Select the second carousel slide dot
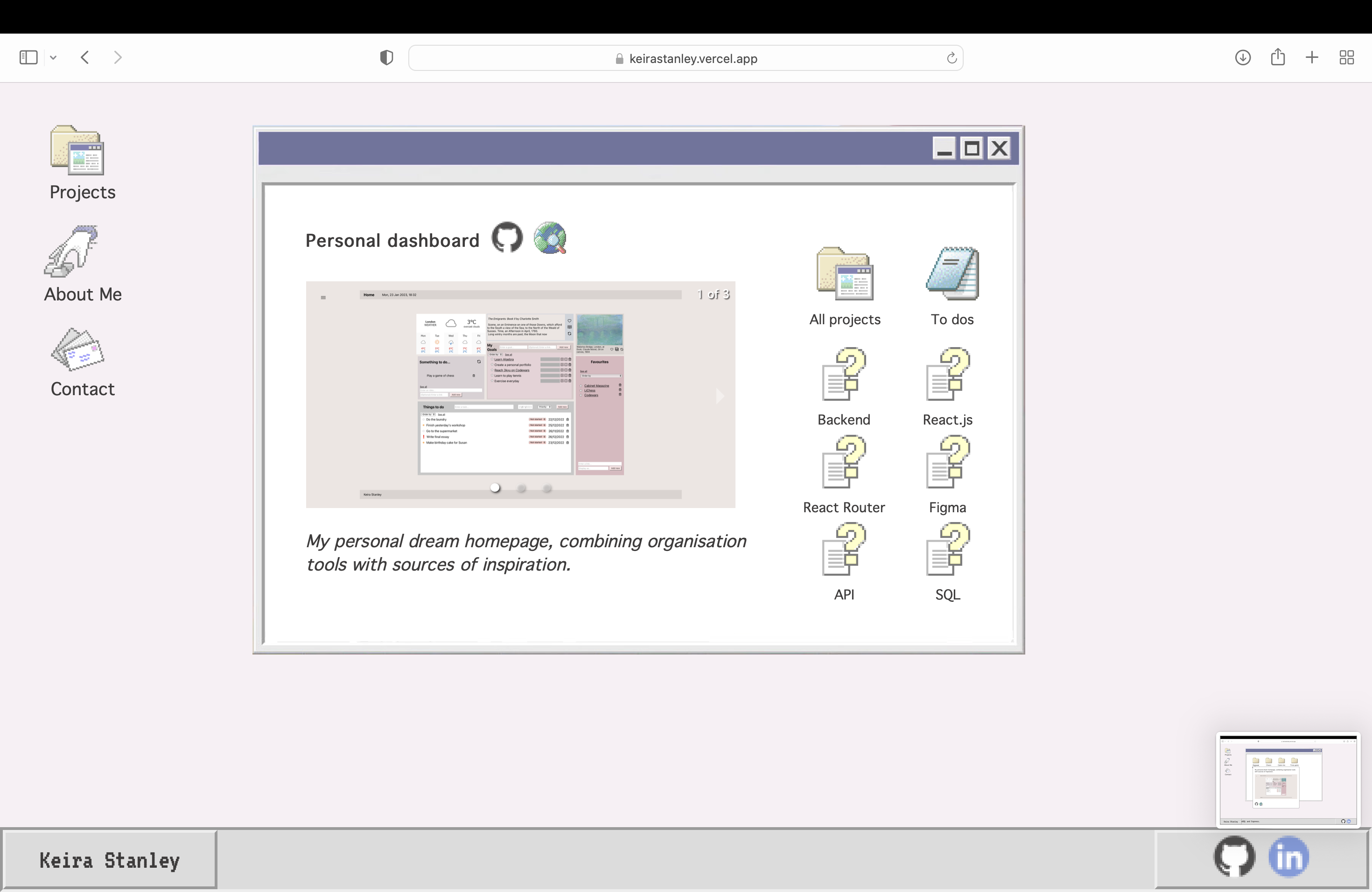This screenshot has width=1372, height=892. point(521,488)
